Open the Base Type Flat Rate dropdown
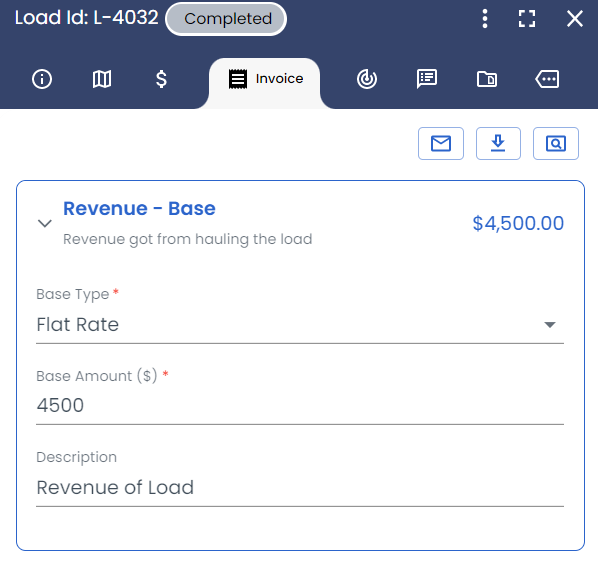Viewport: 598px width, 576px height. (300, 325)
